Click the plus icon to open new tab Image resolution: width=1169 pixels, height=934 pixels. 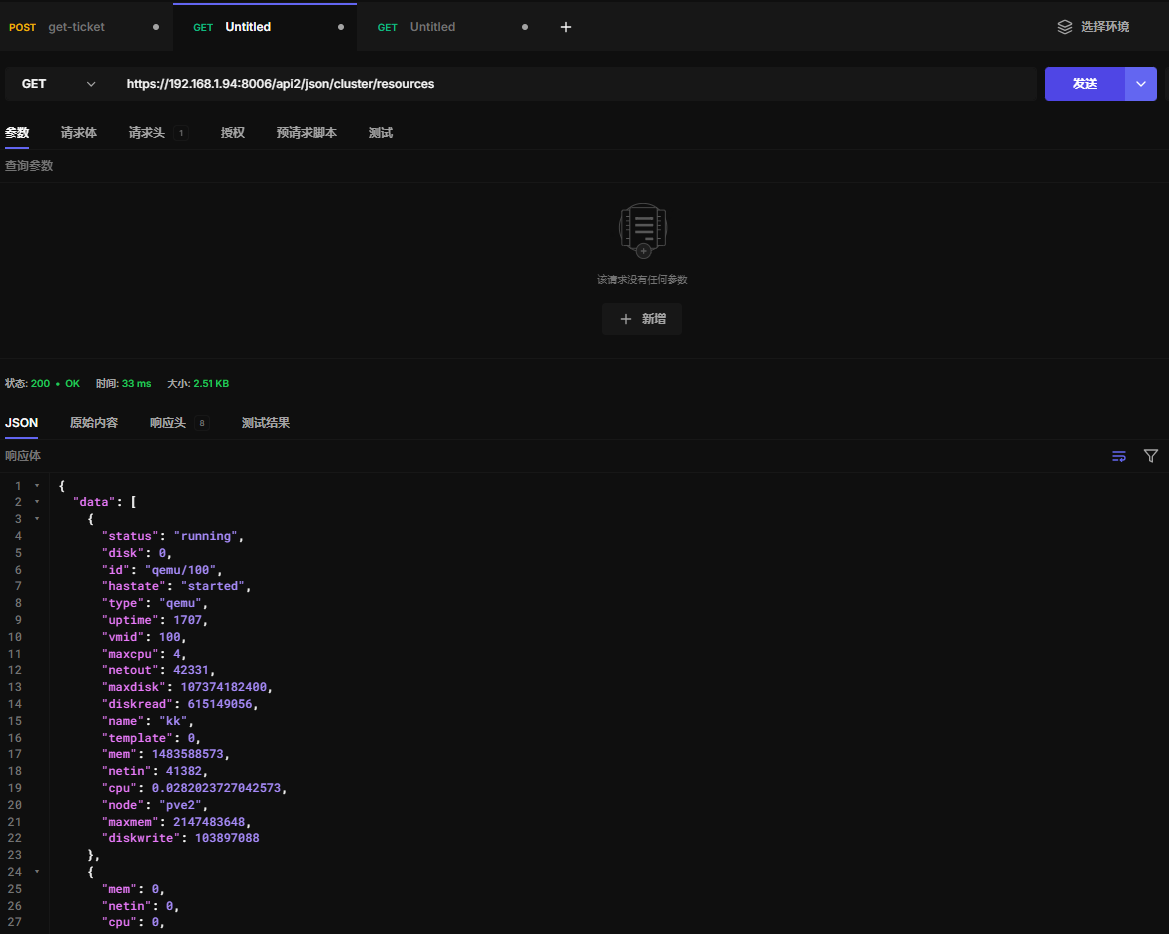click(x=566, y=27)
